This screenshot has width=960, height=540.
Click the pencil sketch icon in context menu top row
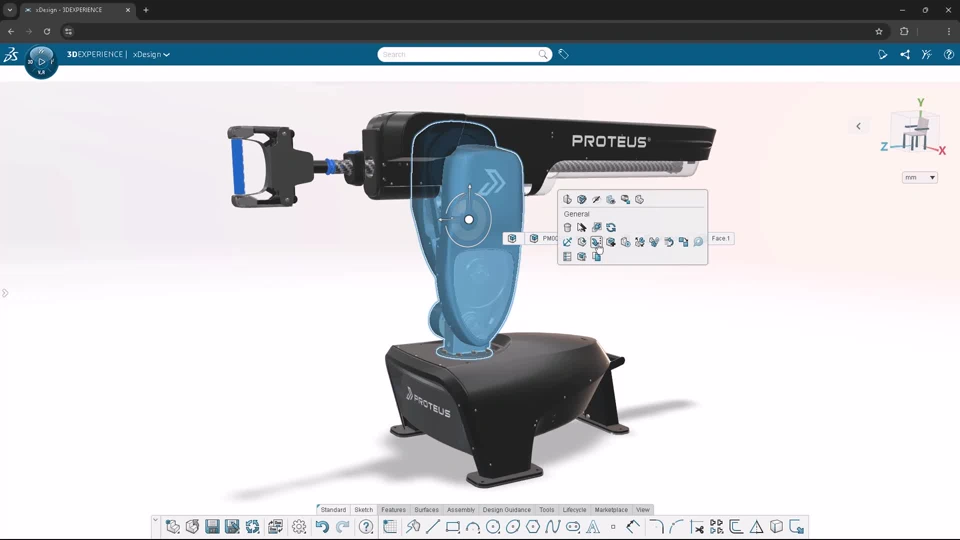point(596,200)
